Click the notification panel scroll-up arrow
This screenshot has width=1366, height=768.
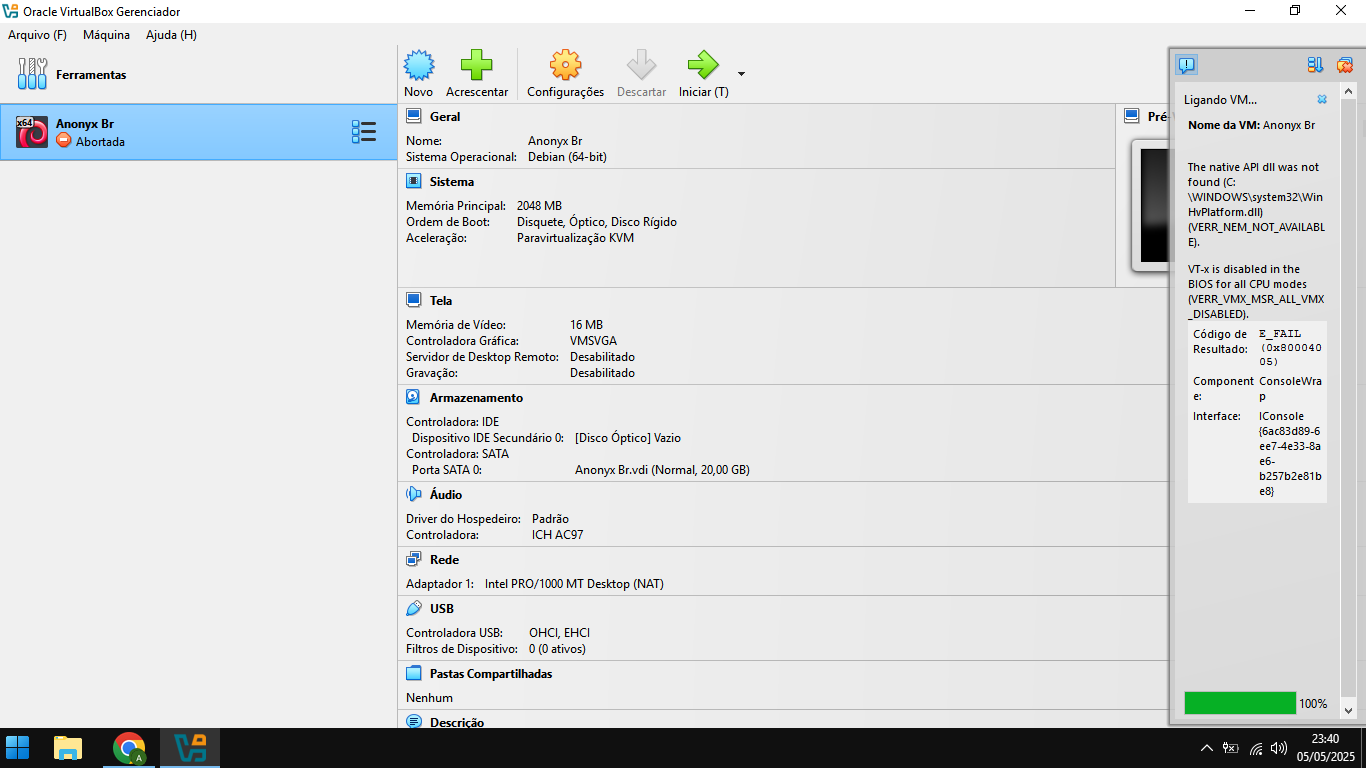tap(1348, 91)
